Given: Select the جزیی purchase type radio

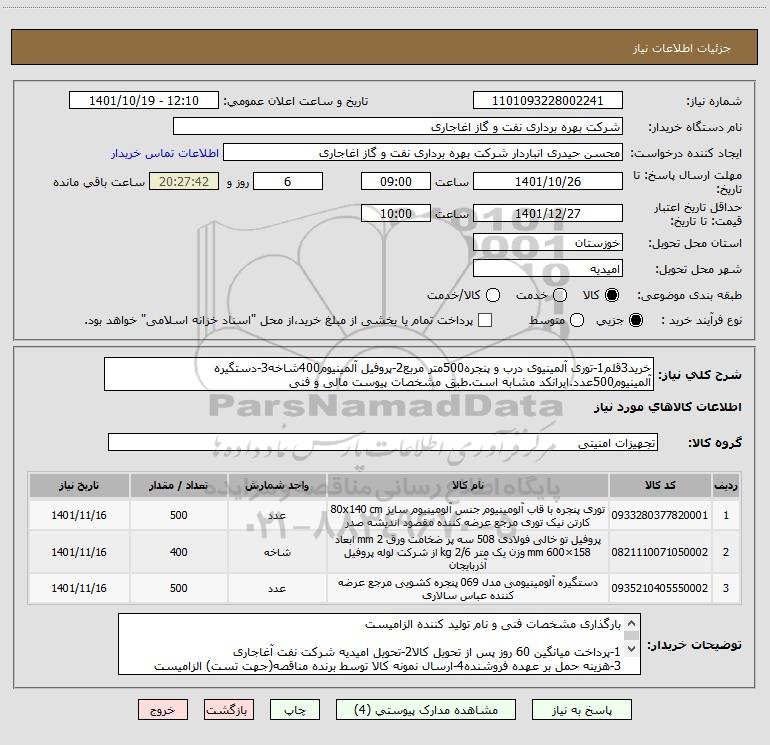Looking at the screenshot, I should pyautogui.click(x=635, y=320).
